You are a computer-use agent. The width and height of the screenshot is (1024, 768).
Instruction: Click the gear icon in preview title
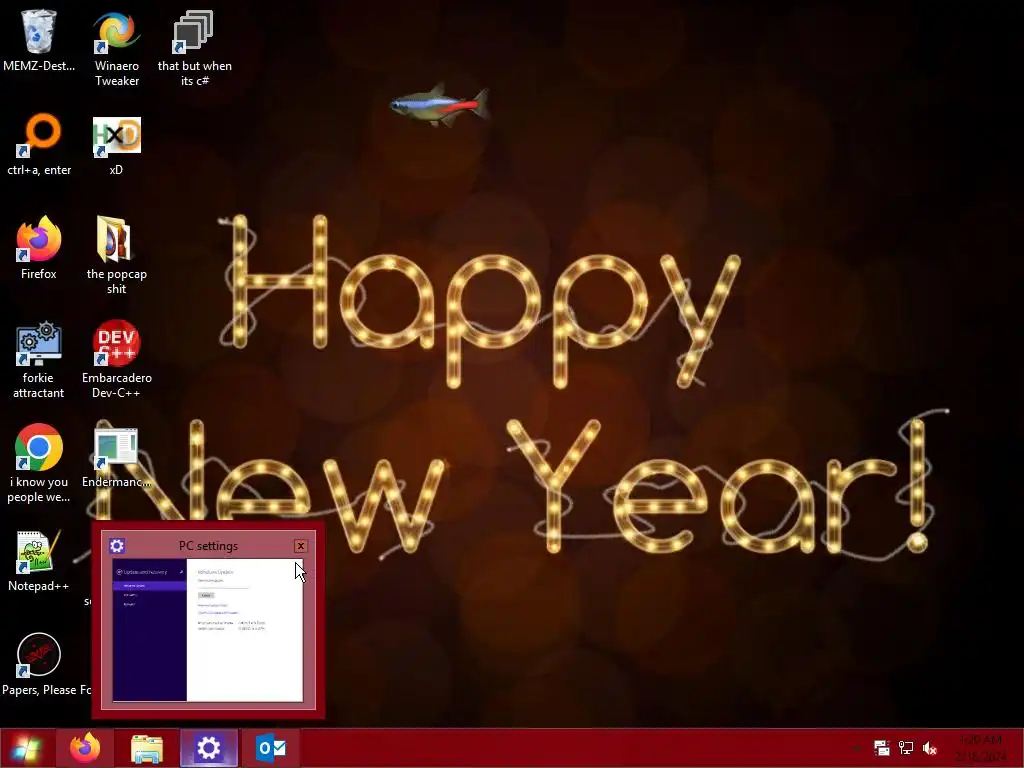coord(117,545)
